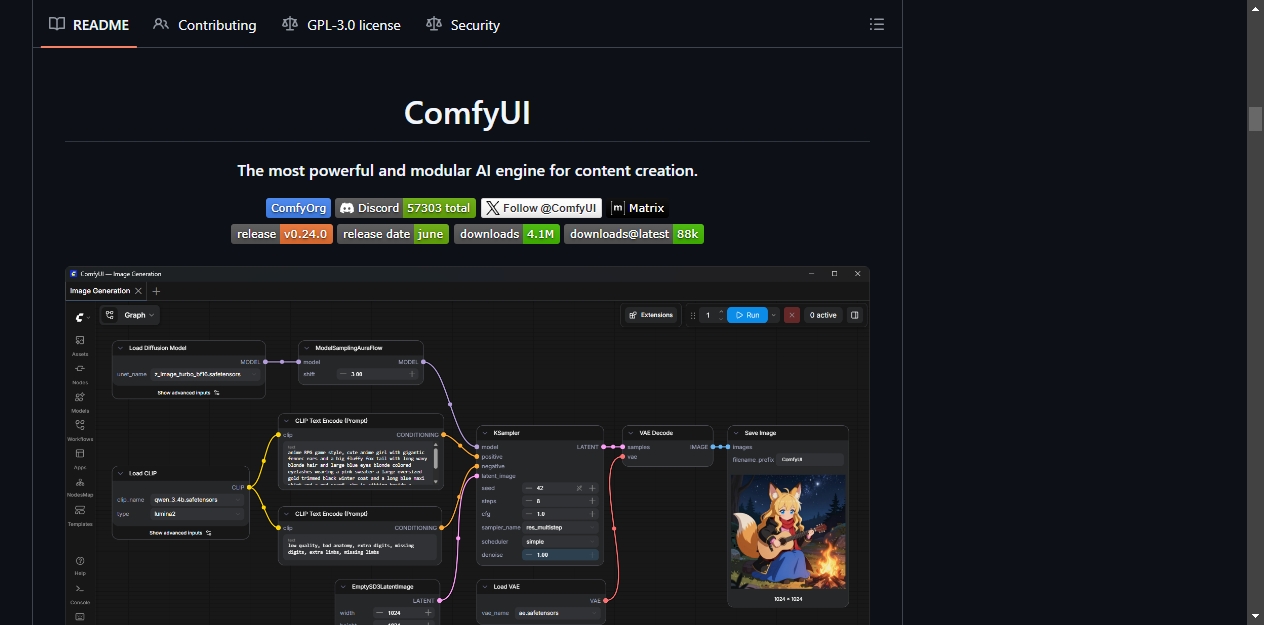Open sampler_name res_multistep dropdown

coord(560,527)
